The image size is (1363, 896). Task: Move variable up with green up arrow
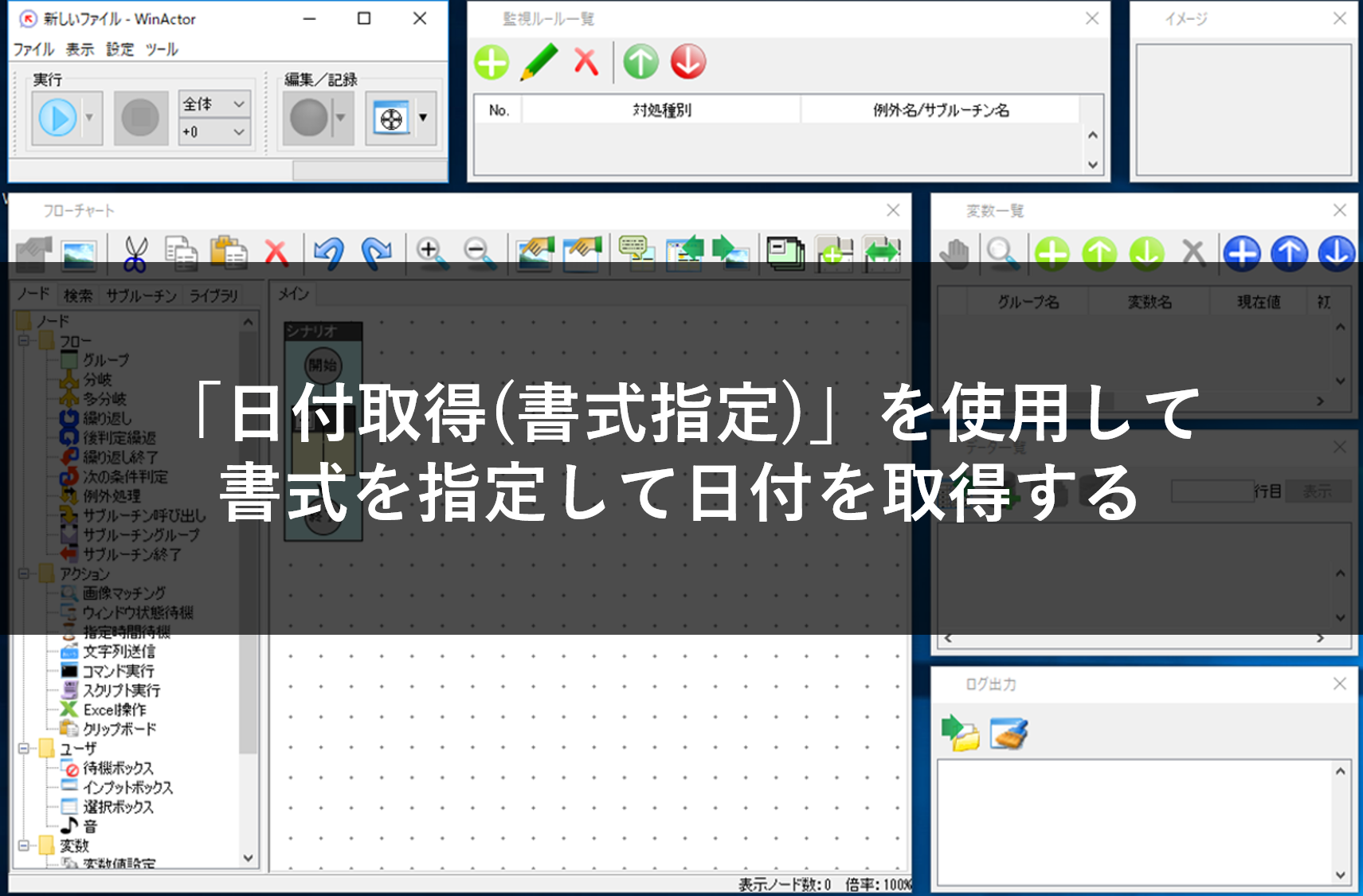coord(1099,253)
